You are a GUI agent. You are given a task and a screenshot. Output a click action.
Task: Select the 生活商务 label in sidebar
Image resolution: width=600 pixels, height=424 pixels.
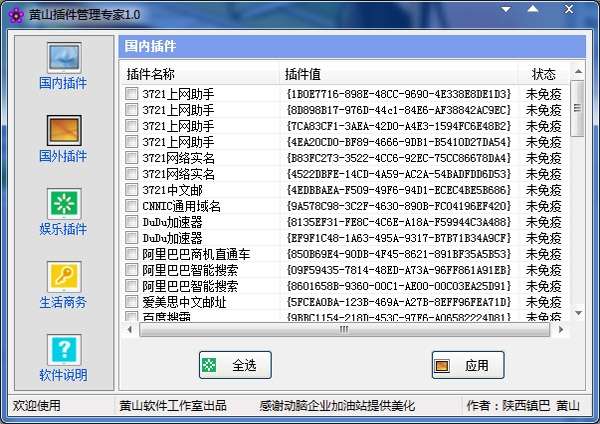pos(63,302)
